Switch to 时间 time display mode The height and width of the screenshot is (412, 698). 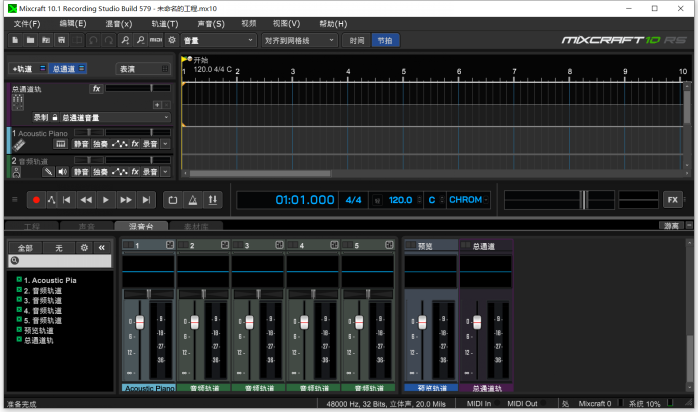pyautogui.click(x=357, y=40)
